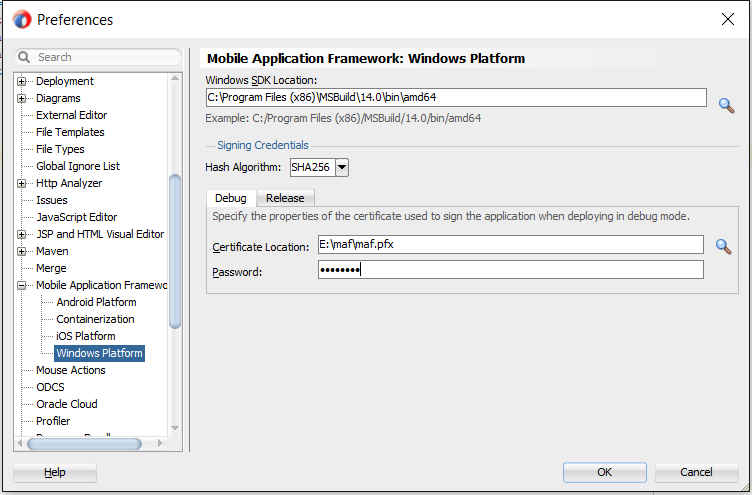Expand the Http Analyzer node
Image resolution: width=752 pixels, height=495 pixels.
click(x=22, y=183)
